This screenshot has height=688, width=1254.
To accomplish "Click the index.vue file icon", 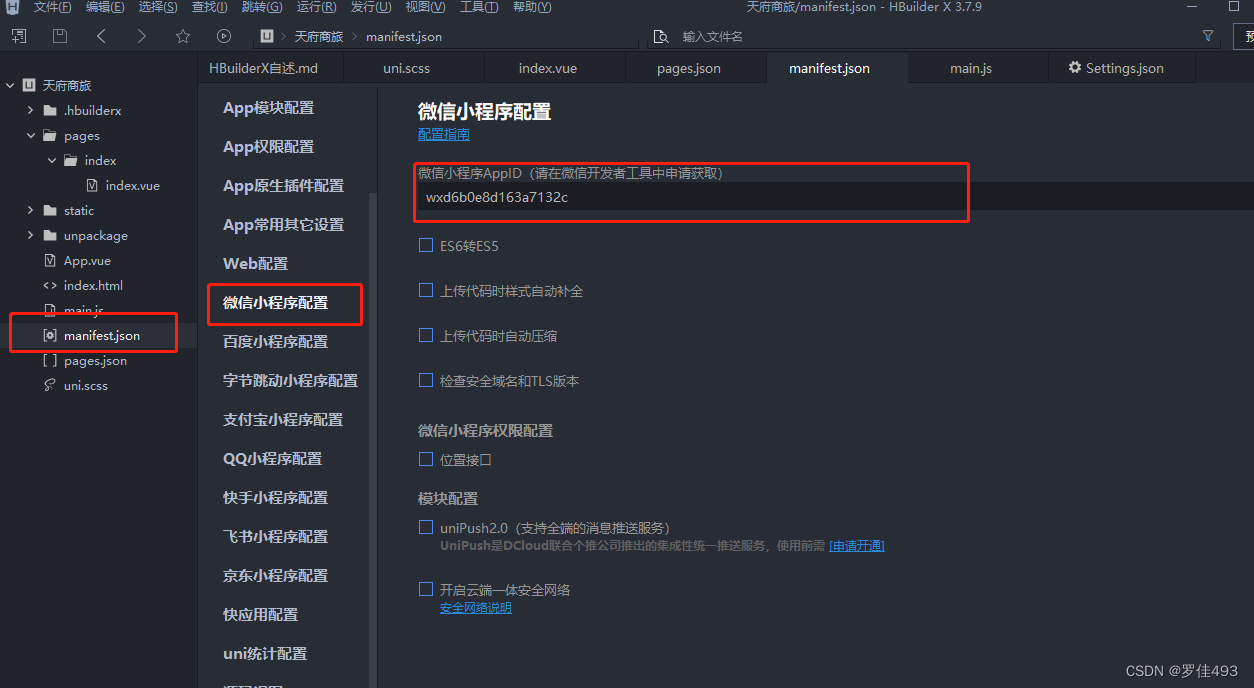I will (92, 185).
